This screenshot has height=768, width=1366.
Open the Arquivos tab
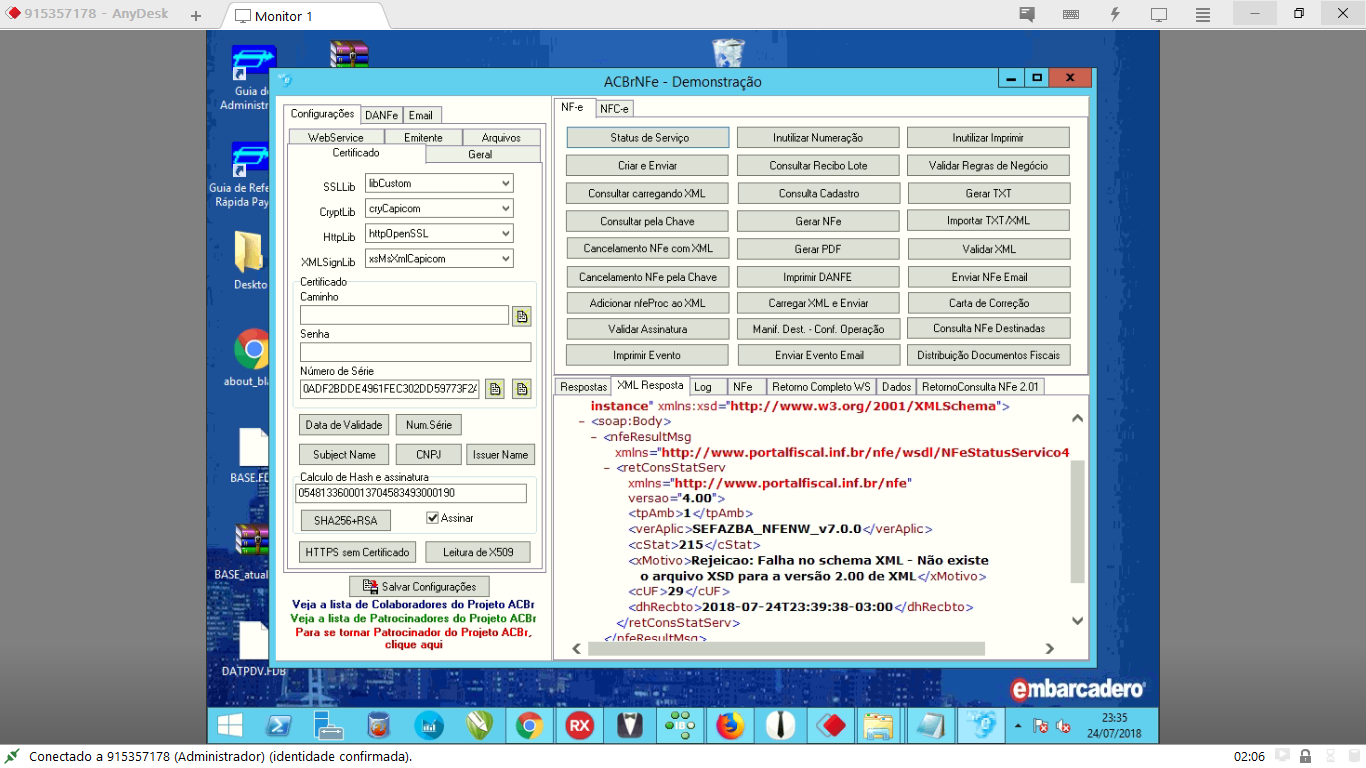click(x=501, y=138)
